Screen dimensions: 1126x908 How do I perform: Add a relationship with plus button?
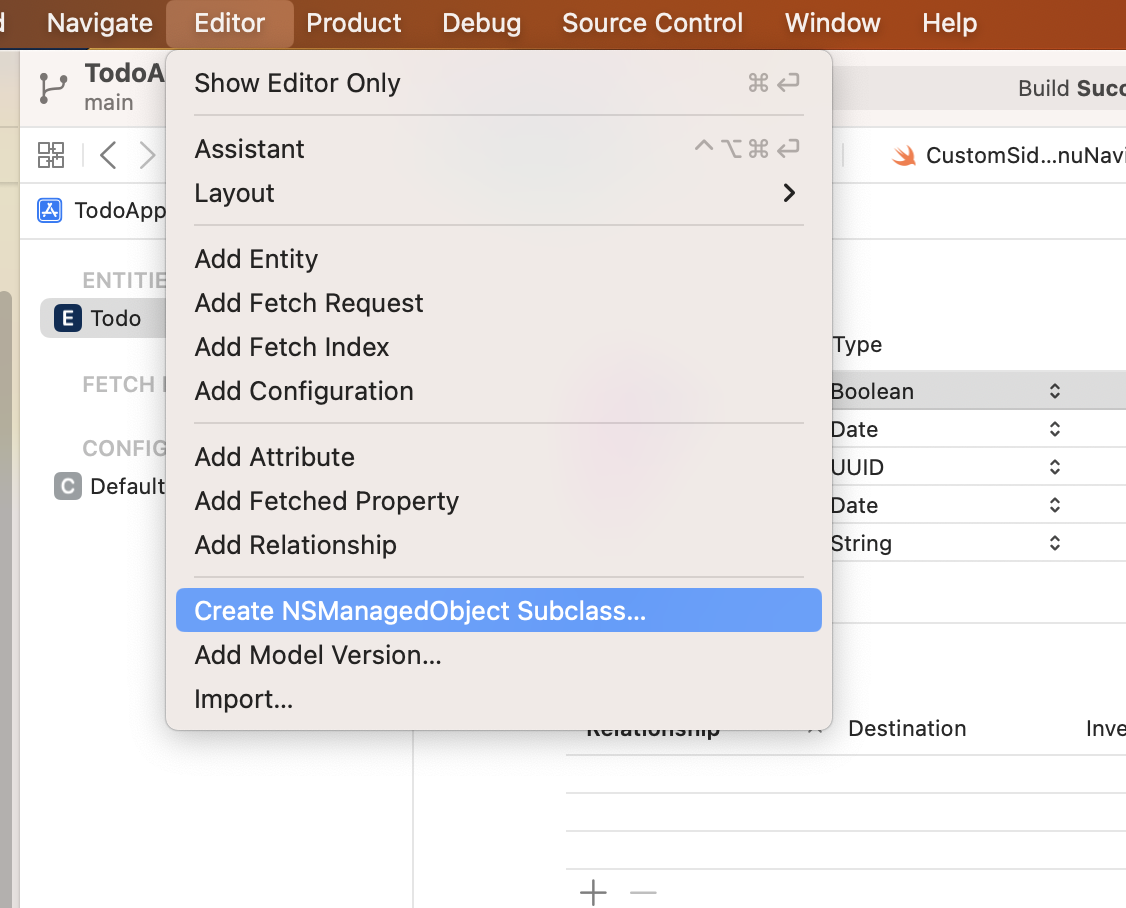pyautogui.click(x=593, y=893)
